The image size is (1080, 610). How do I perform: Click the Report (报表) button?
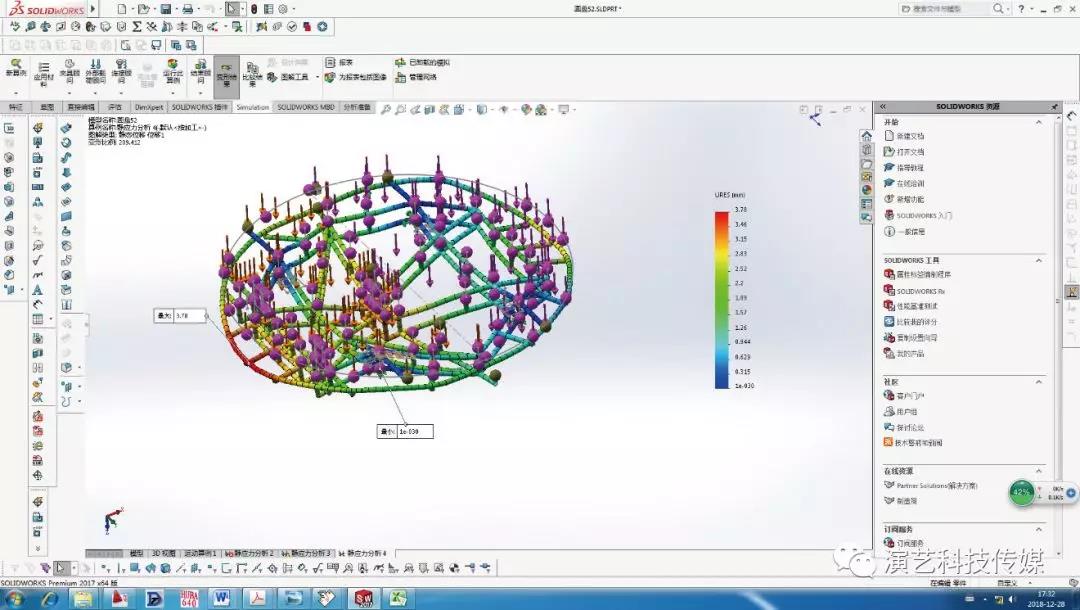[340, 62]
